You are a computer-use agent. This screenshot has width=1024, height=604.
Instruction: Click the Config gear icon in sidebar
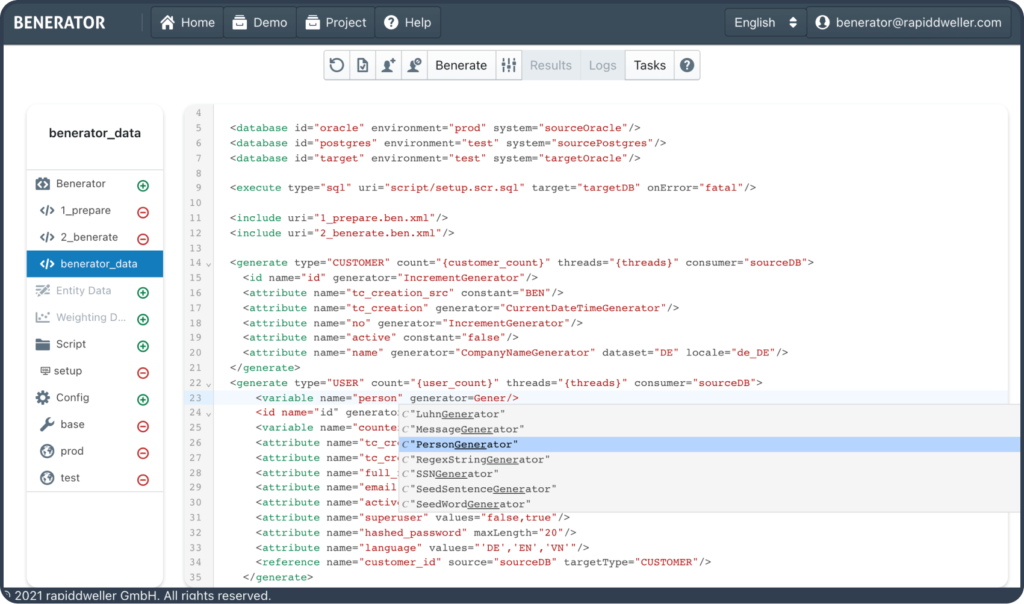pos(42,398)
